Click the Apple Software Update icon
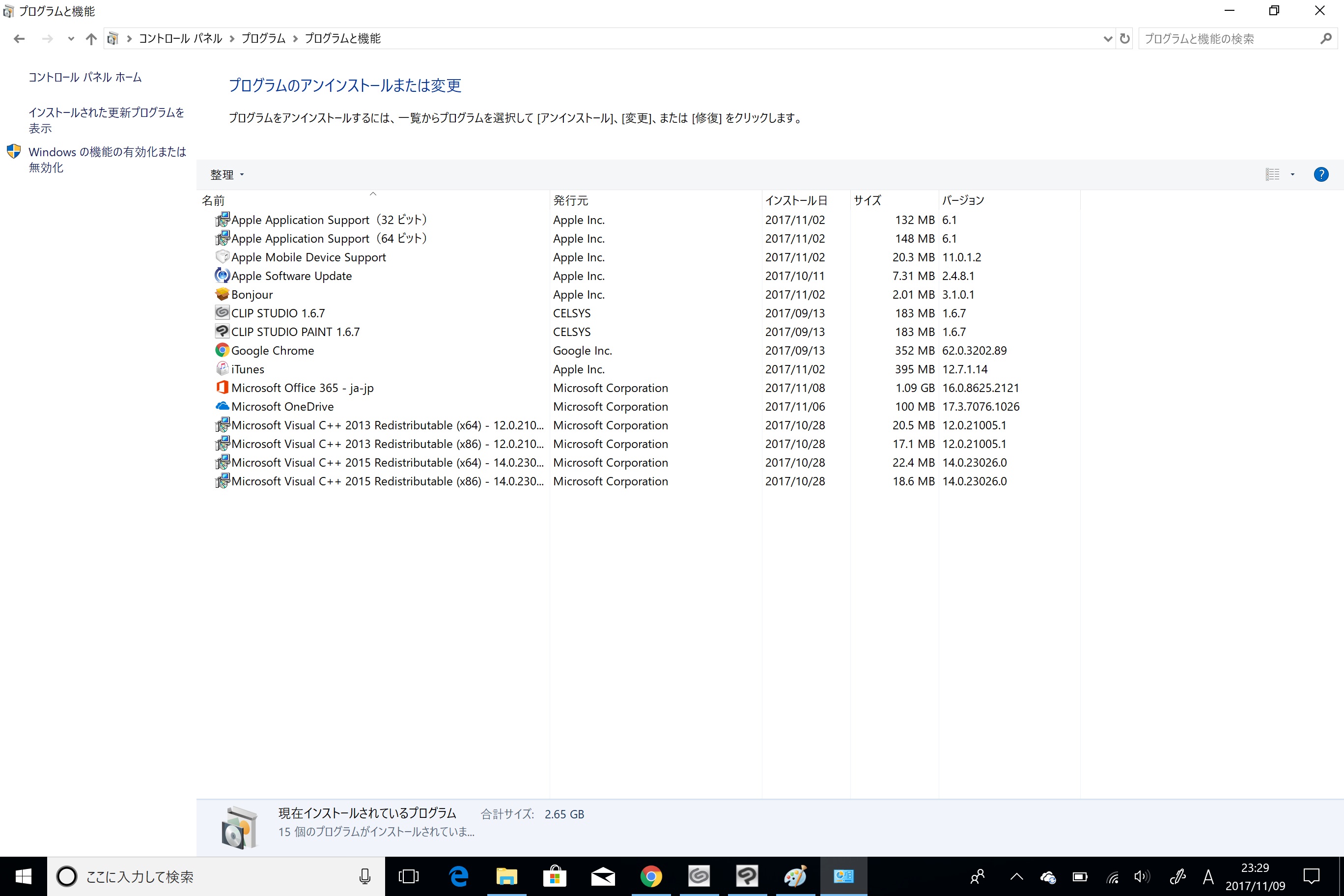Screen dimensions: 1344x896 (223, 276)
